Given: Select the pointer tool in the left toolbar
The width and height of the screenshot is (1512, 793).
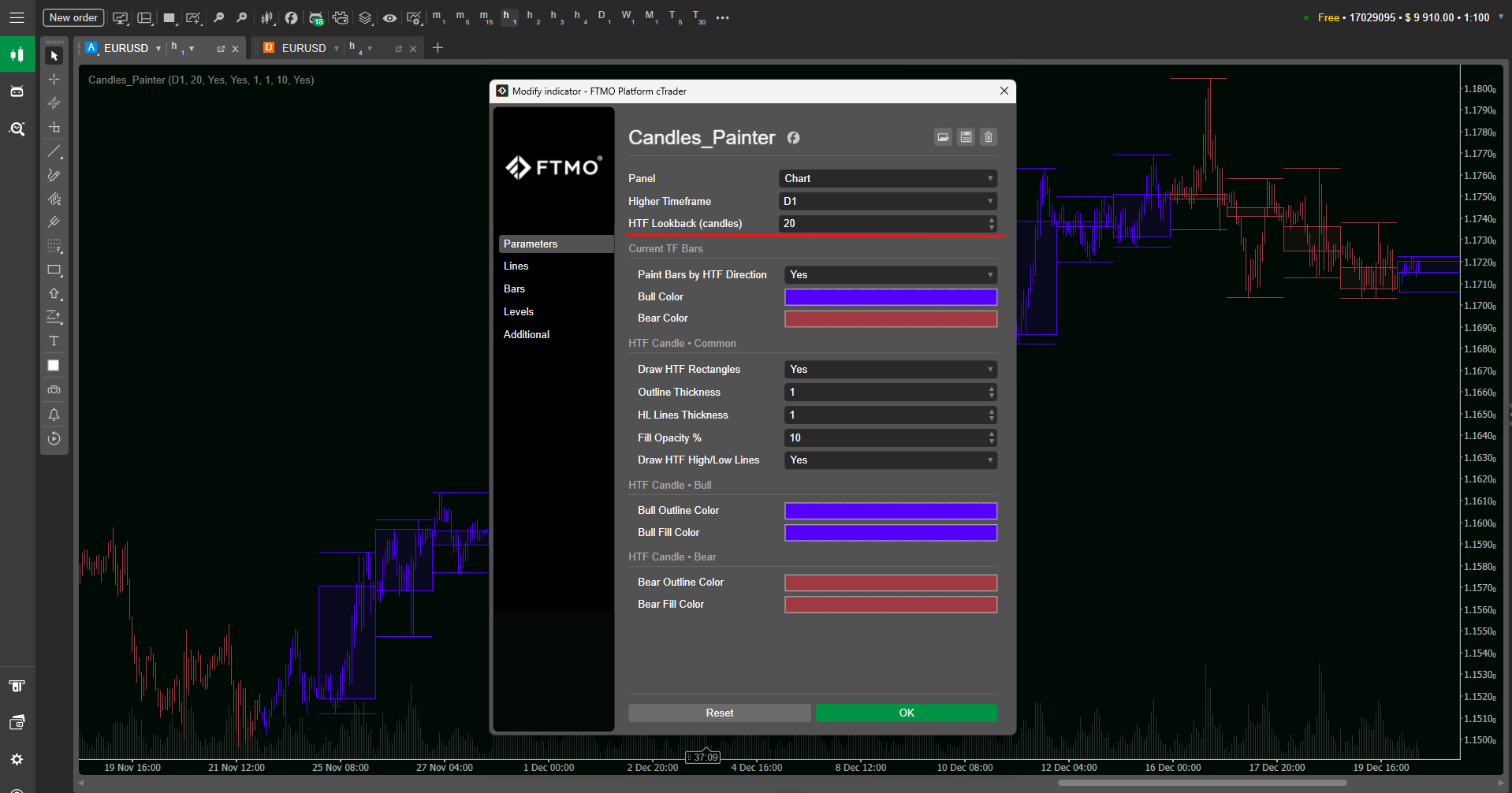Looking at the screenshot, I should pos(54,56).
